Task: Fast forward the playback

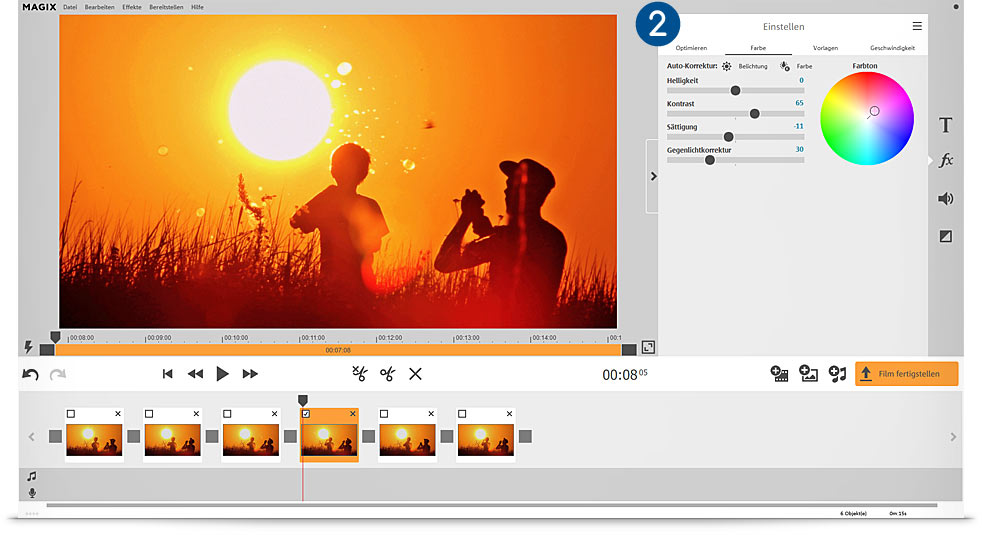Action: [250, 374]
